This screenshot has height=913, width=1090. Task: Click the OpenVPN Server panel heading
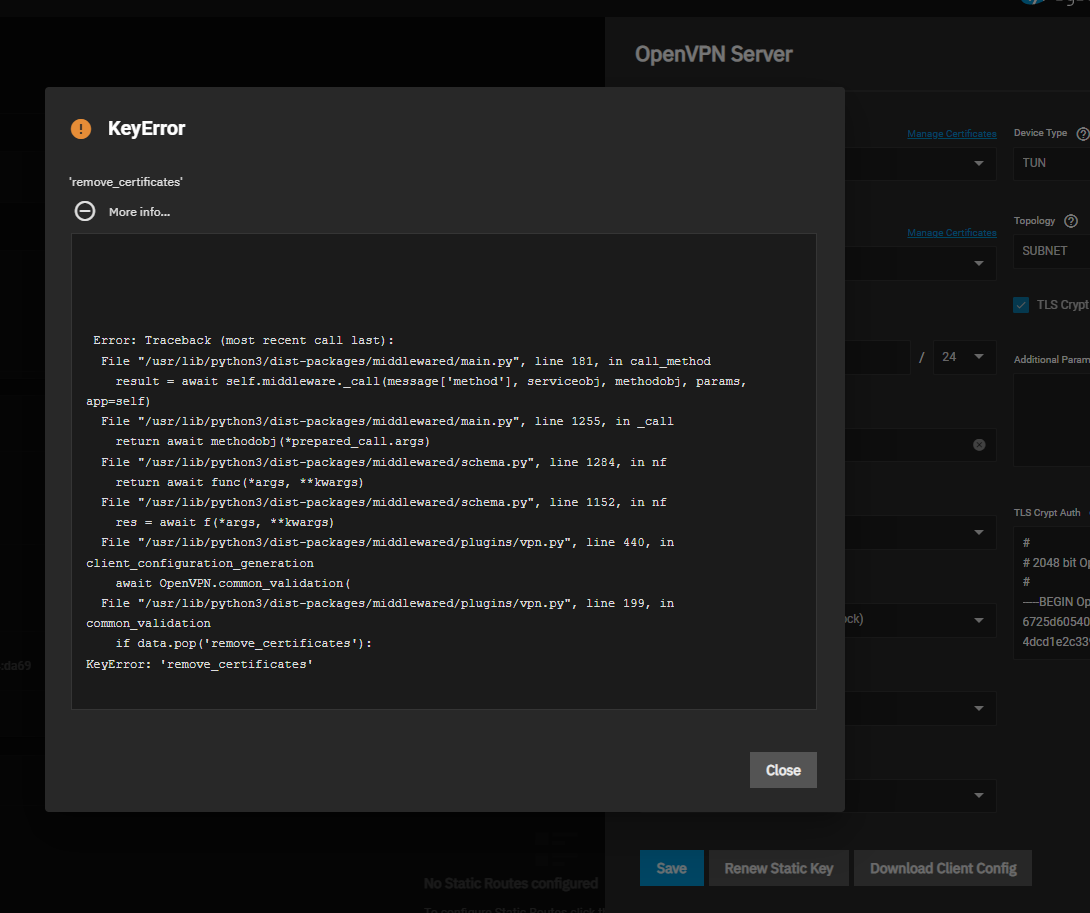713,54
